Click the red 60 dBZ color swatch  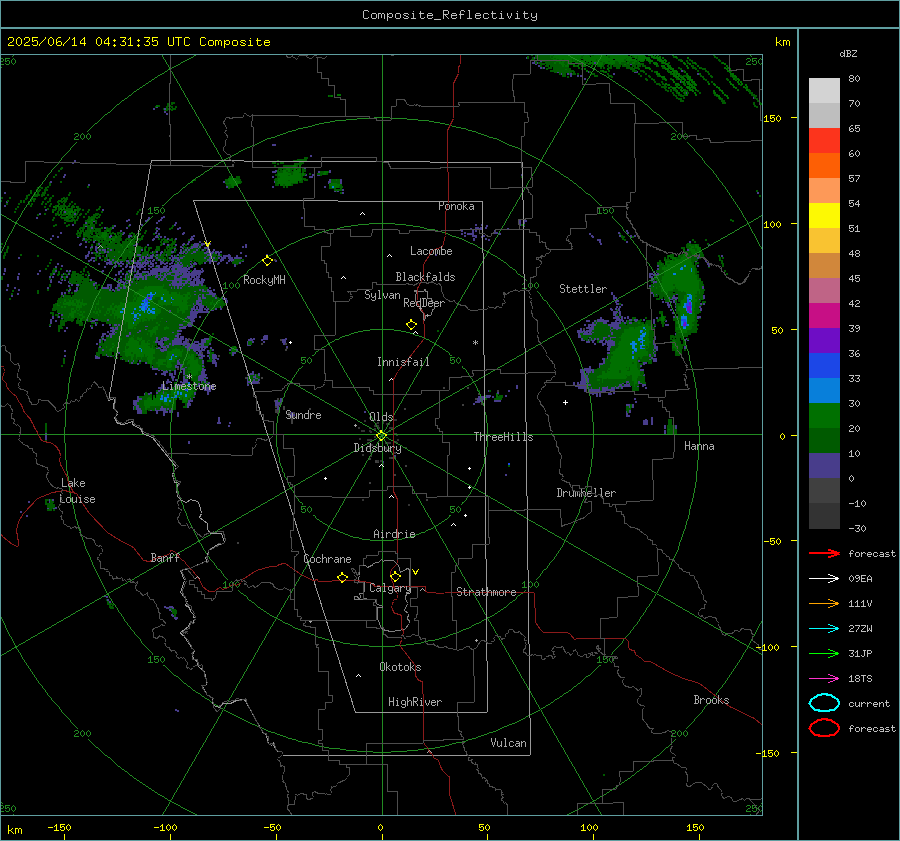point(824,141)
